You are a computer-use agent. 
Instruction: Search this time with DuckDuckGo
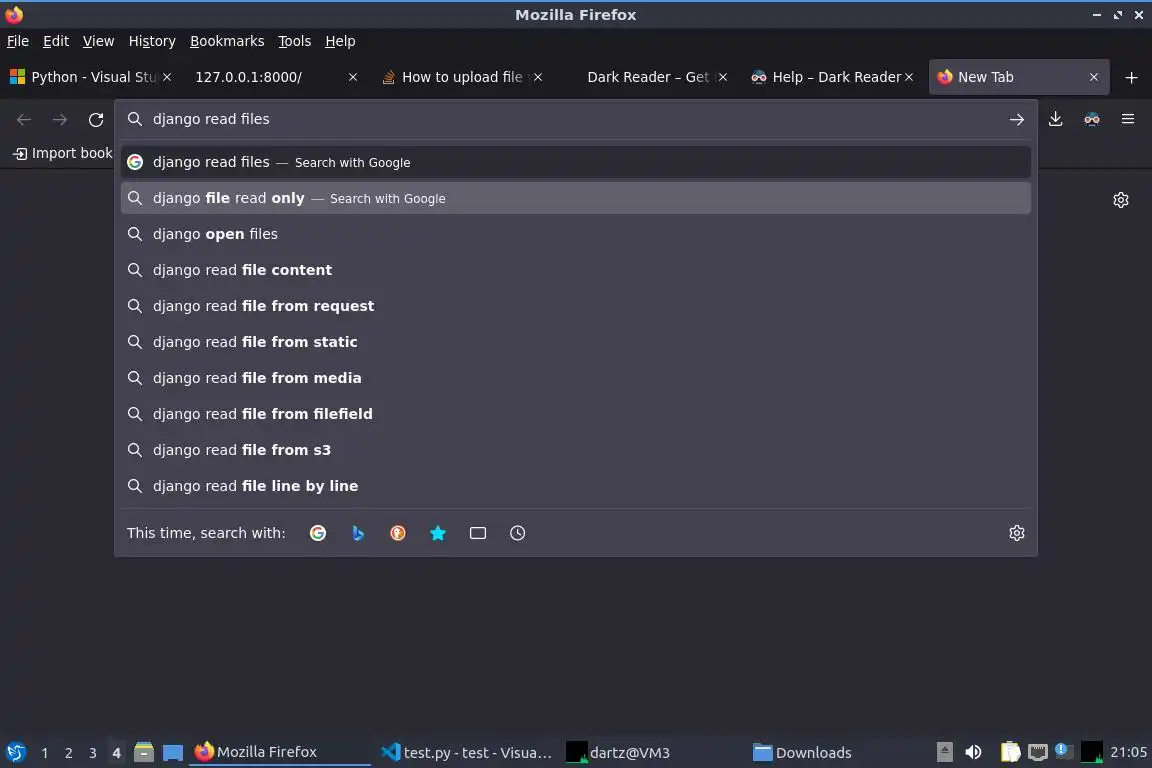point(397,533)
